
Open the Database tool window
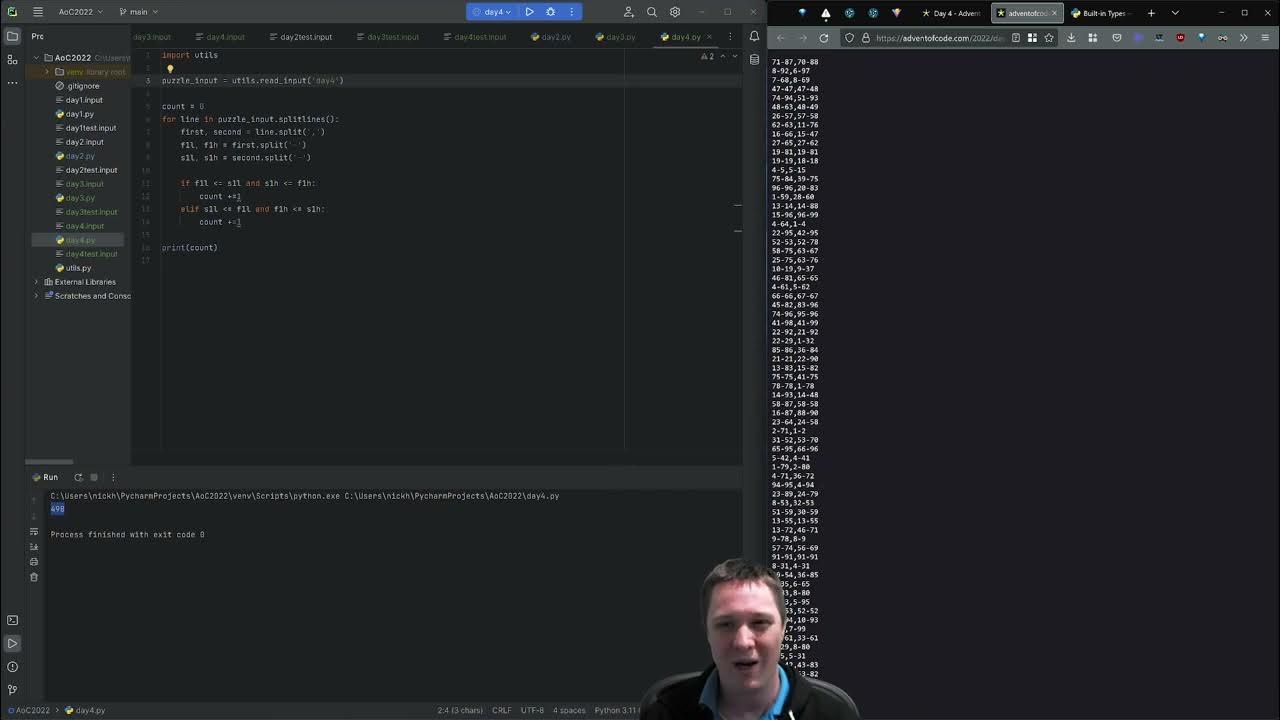click(754, 59)
